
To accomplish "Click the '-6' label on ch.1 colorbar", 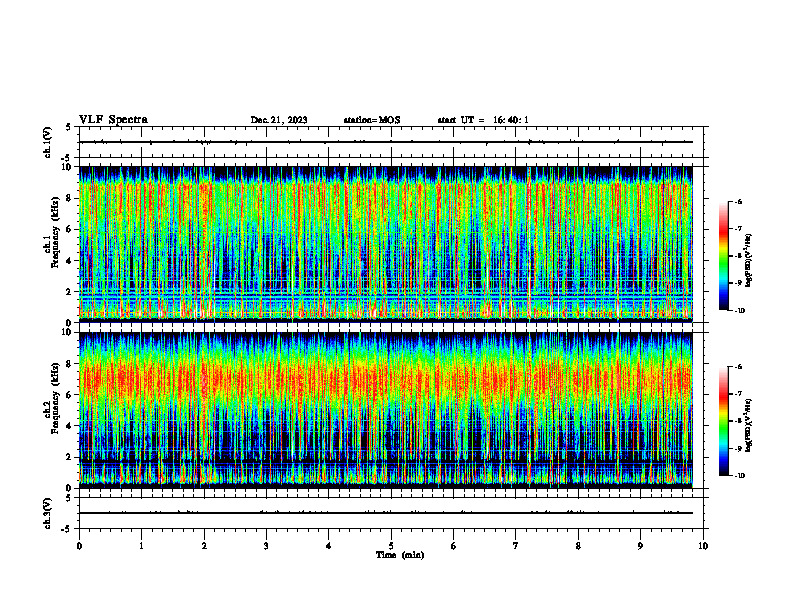I will pos(739,201).
